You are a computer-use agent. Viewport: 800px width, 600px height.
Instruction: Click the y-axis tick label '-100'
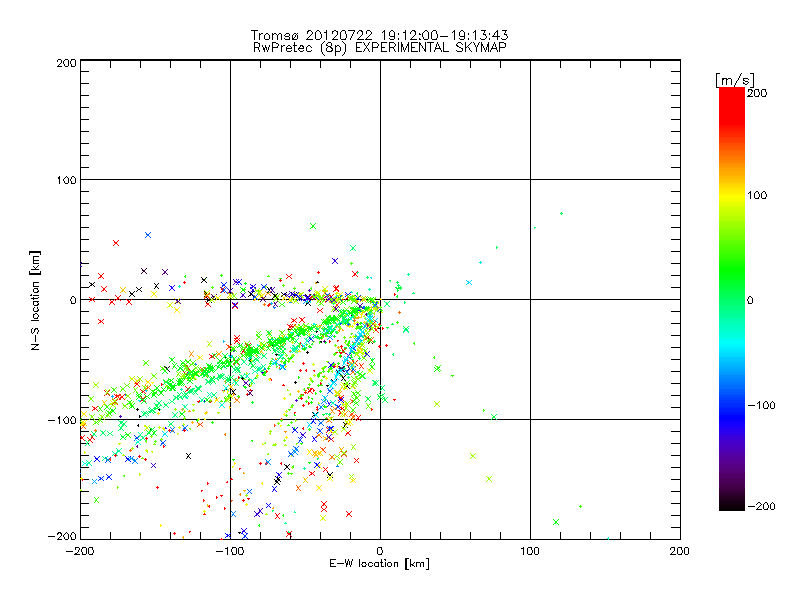62,420
